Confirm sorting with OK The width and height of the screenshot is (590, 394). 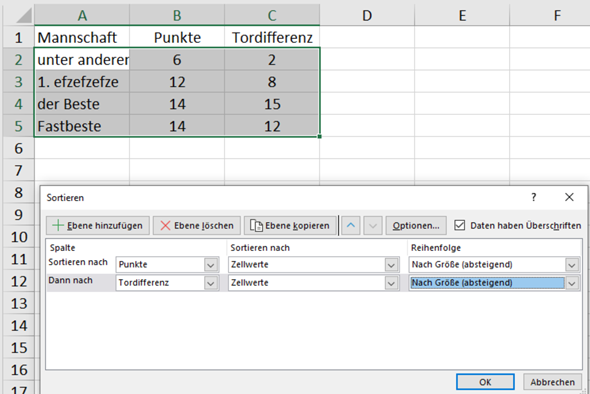coord(485,382)
